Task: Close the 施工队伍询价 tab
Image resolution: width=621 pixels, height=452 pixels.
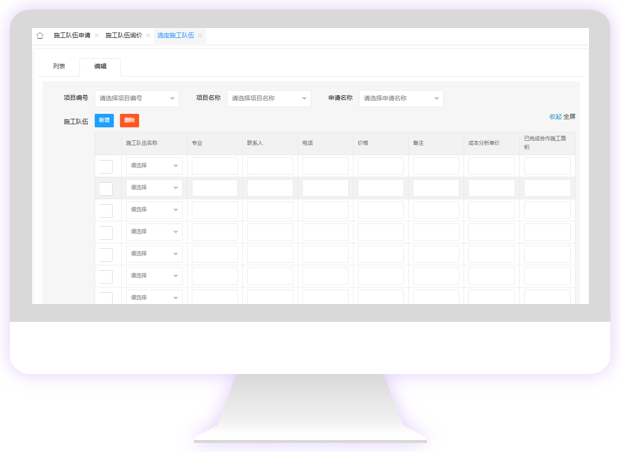Action: [x=148, y=35]
